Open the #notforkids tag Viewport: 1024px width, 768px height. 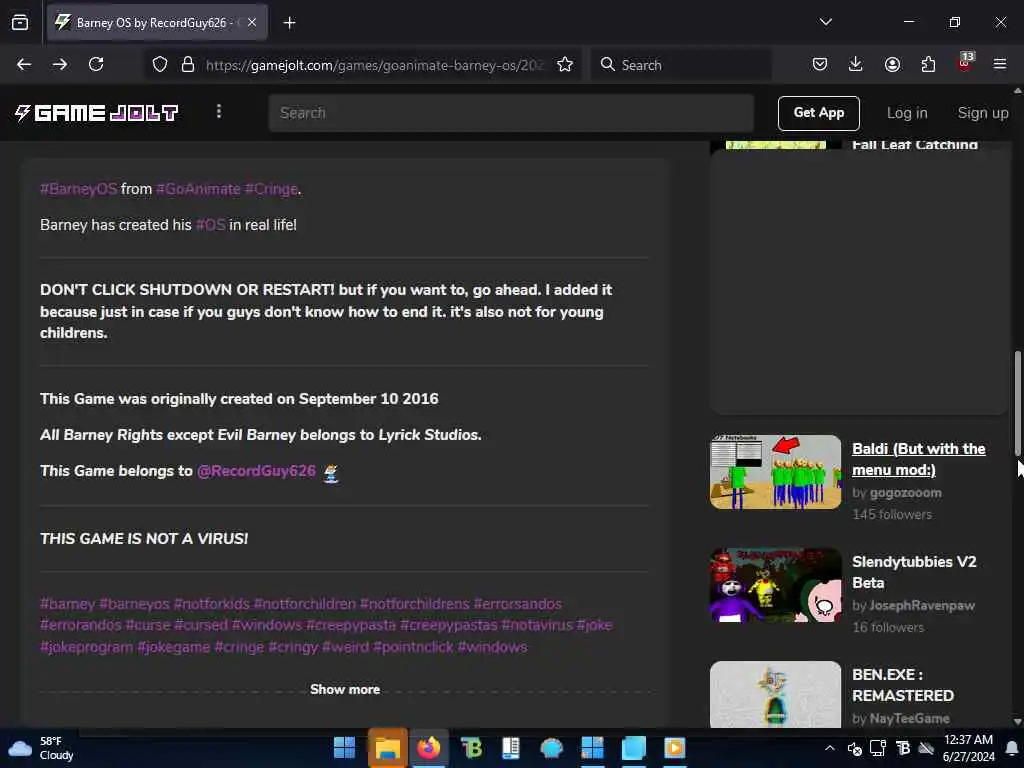tap(212, 603)
